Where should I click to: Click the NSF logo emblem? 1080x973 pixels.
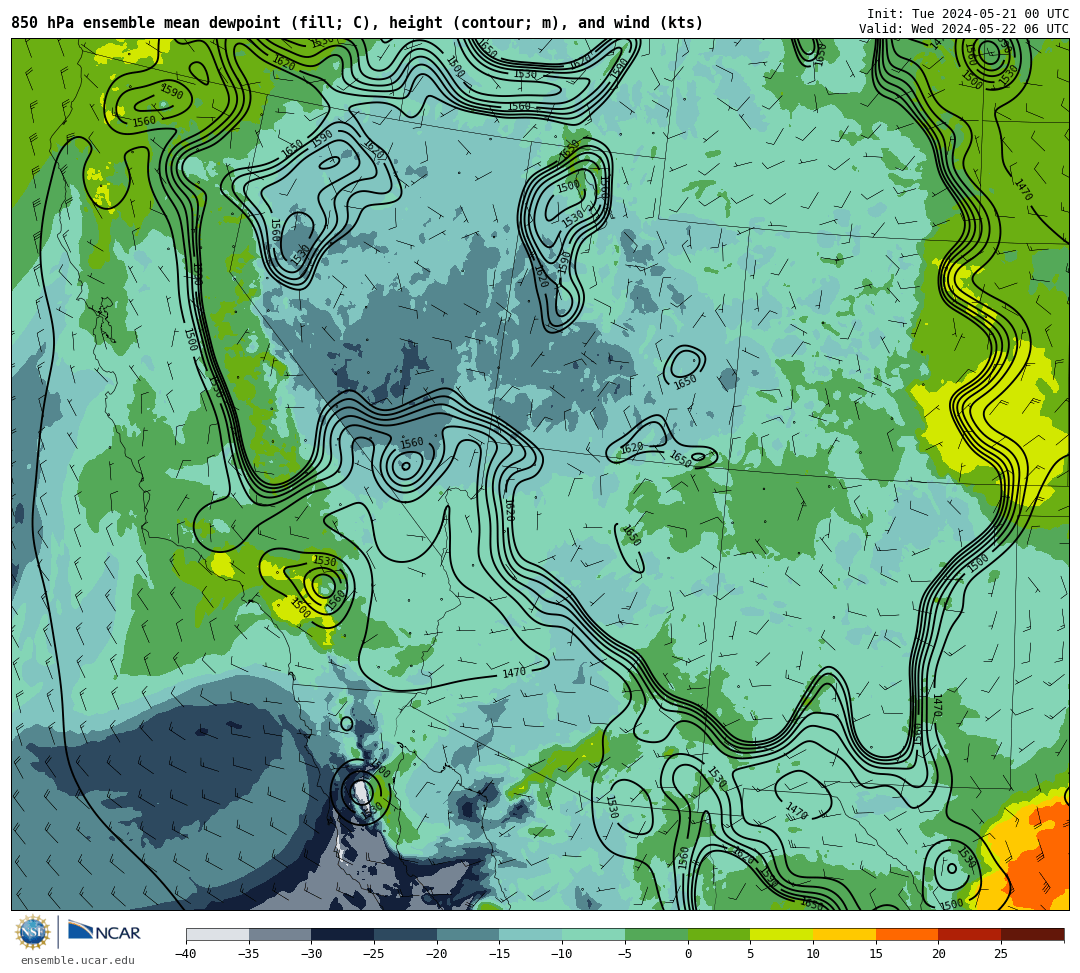point(33,933)
